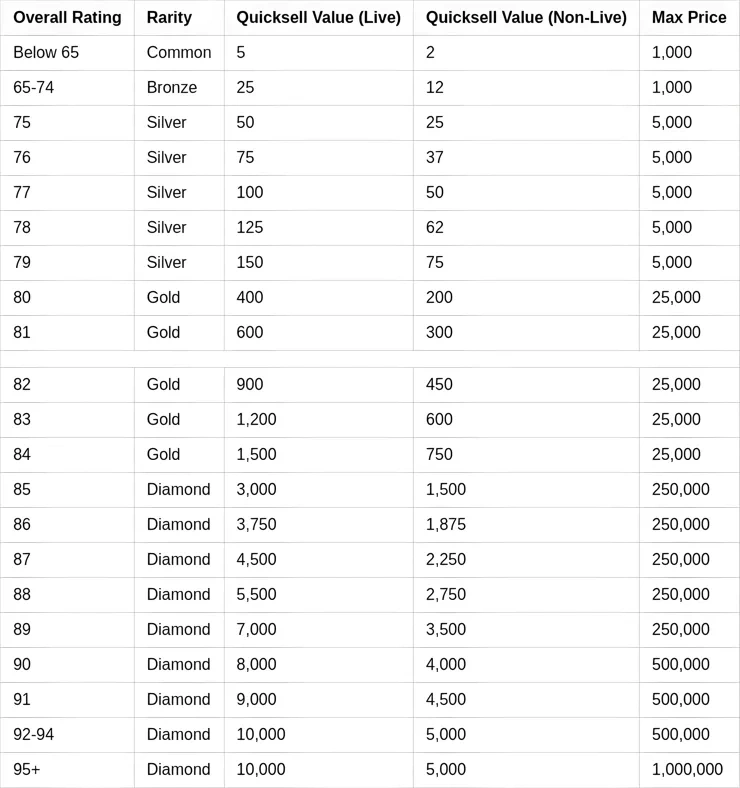Click the 'Max Price' column header
The image size is (740, 788).
pos(689,18)
